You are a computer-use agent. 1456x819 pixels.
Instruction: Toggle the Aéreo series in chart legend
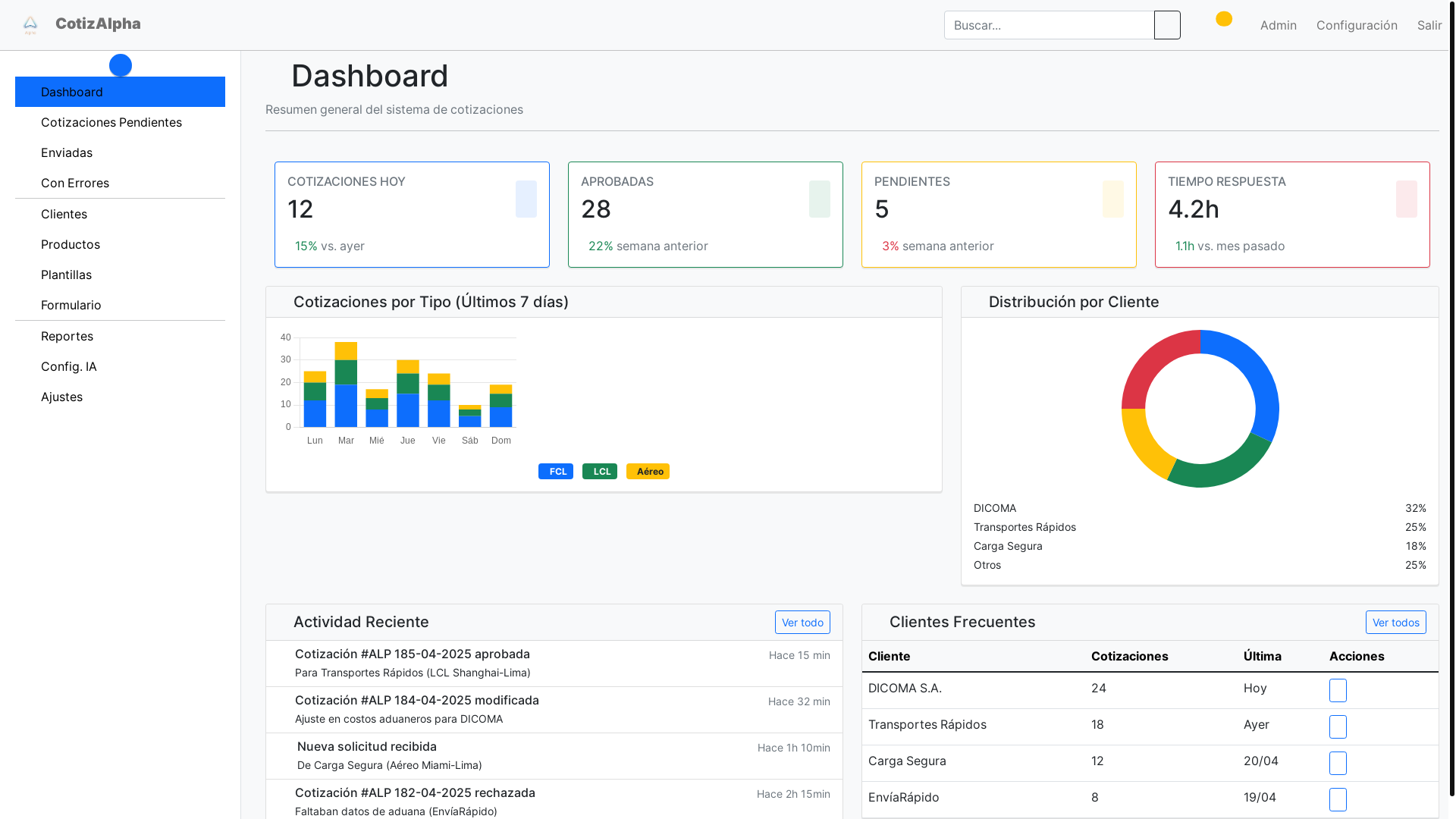[x=648, y=472]
